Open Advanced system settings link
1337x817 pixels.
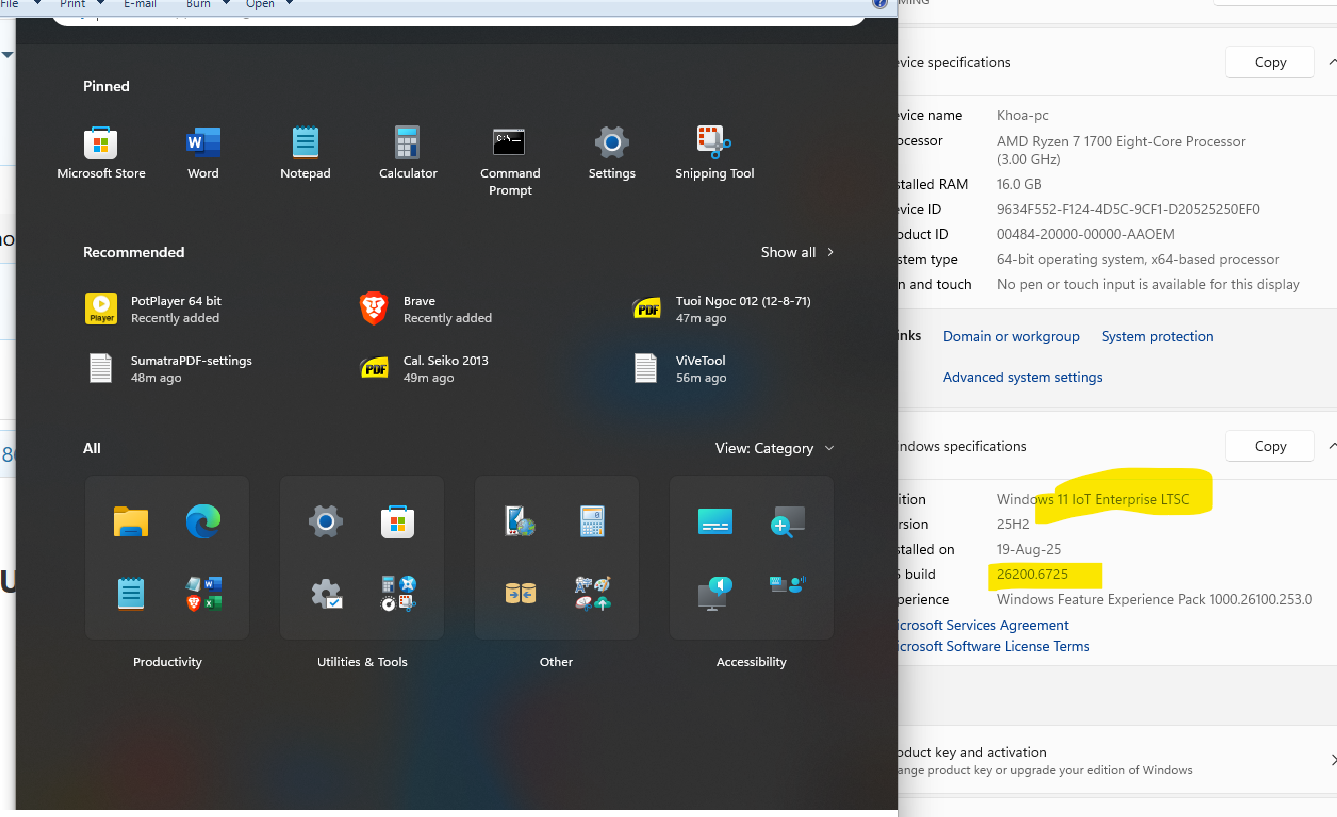point(1022,377)
